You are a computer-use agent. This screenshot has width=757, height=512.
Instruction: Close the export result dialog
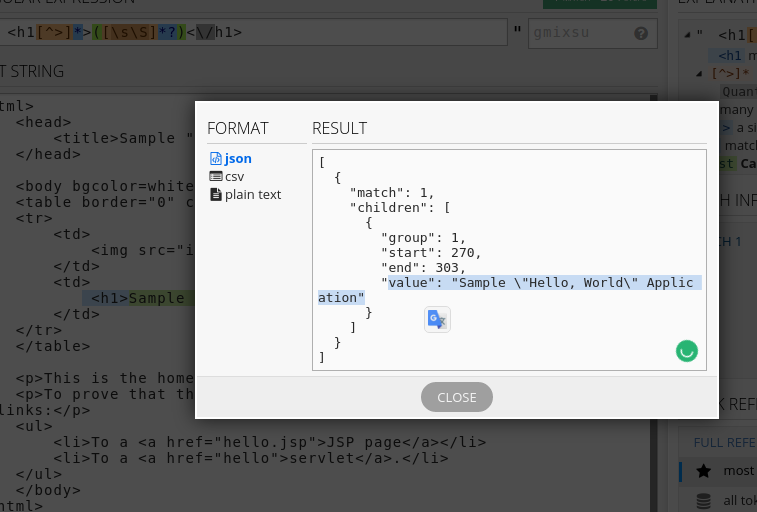coord(456,397)
